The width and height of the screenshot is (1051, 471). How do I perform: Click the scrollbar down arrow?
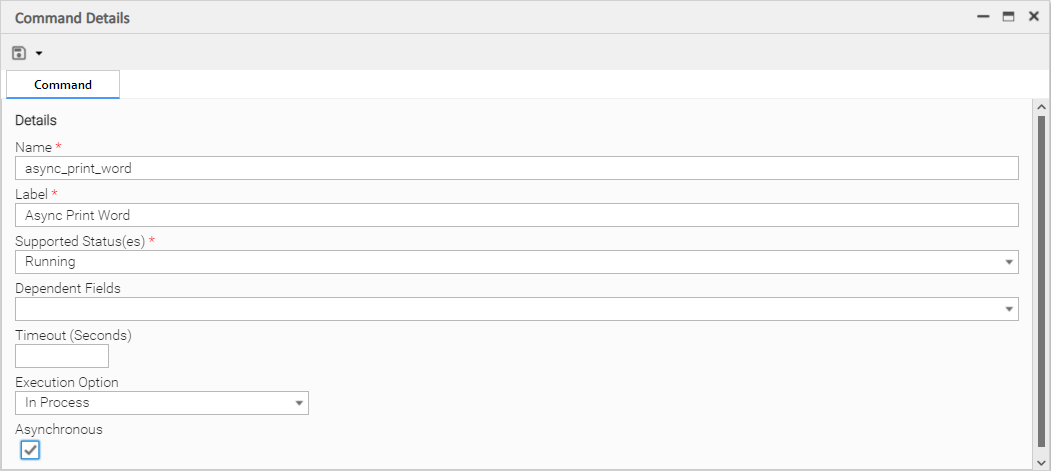pos(1041,461)
